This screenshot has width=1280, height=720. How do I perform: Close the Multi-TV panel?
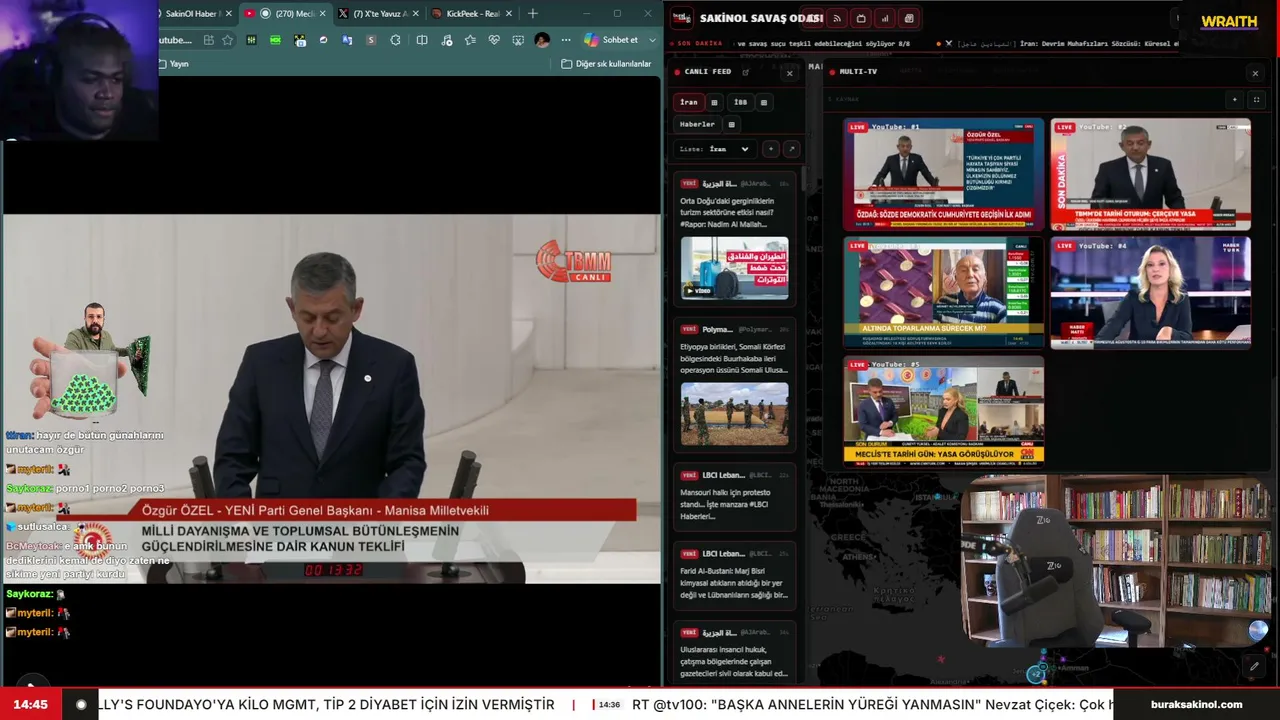1255,73
